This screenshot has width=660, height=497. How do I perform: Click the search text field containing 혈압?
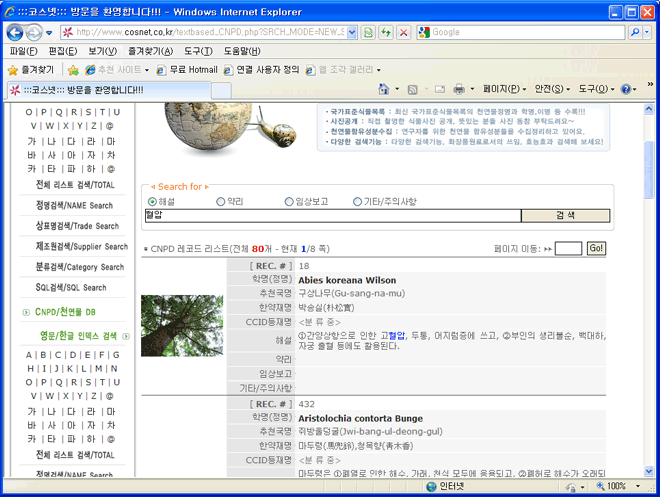[x=333, y=215]
